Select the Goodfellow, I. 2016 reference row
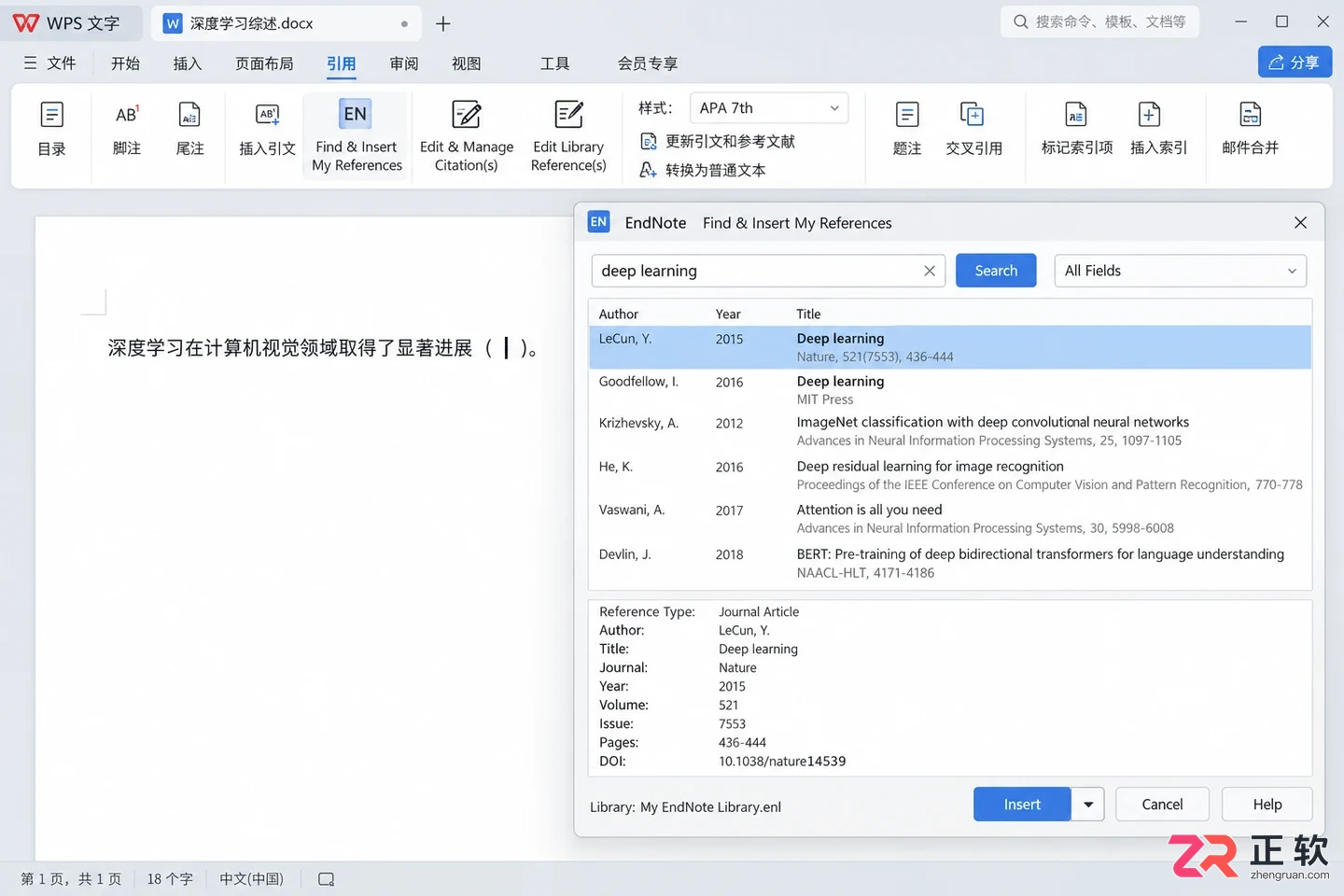Viewport: 1344px width, 896px height. (950, 390)
